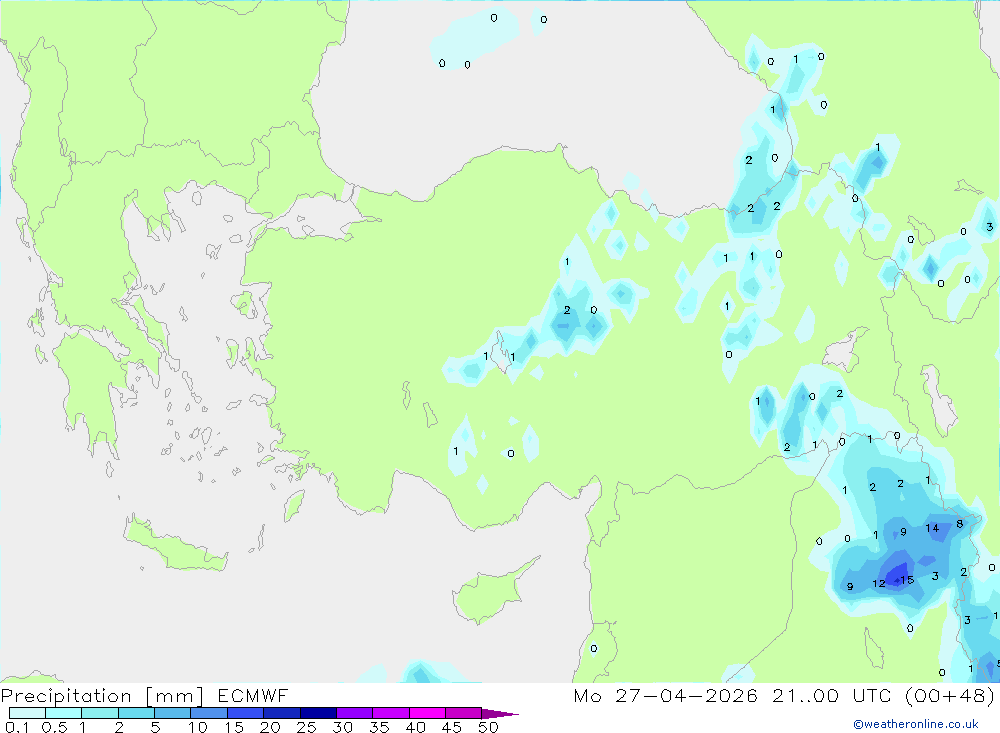Click the 1–2 mm legend color swatch
The height and width of the screenshot is (733, 1000).
[x=100, y=713]
